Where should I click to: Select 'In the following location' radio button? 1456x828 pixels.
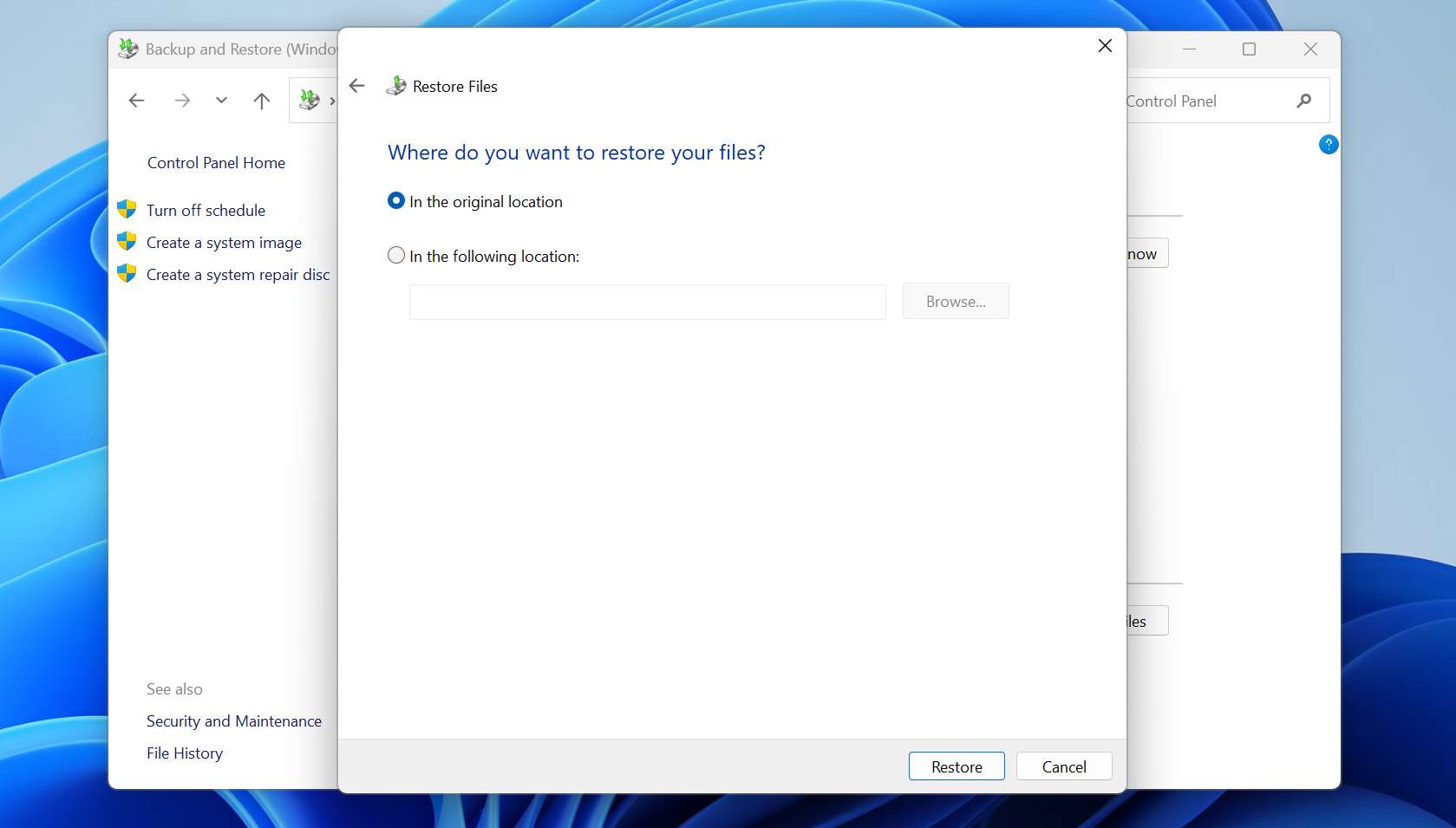pos(396,256)
